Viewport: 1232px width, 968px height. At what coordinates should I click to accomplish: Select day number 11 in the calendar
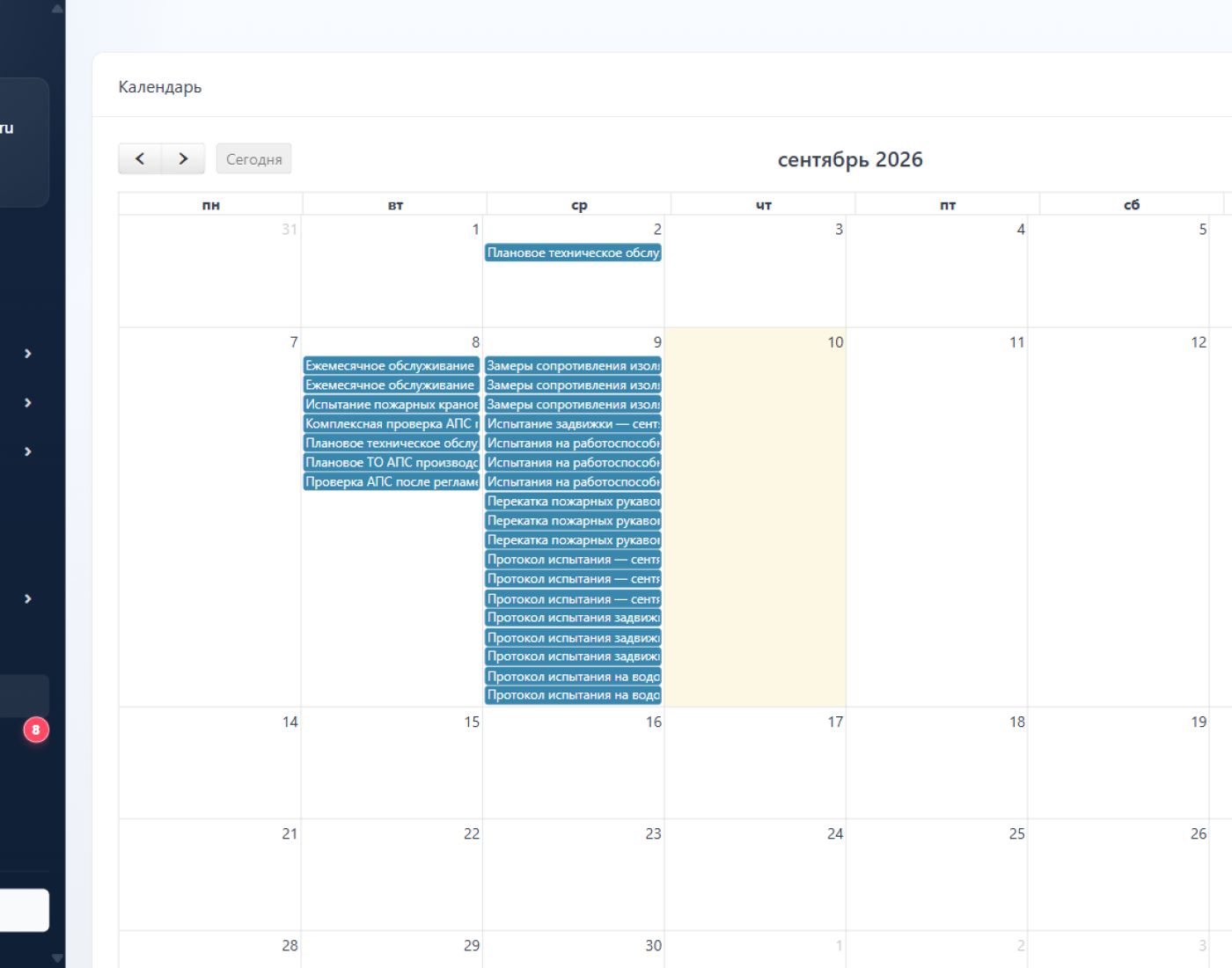[1017, 342]
